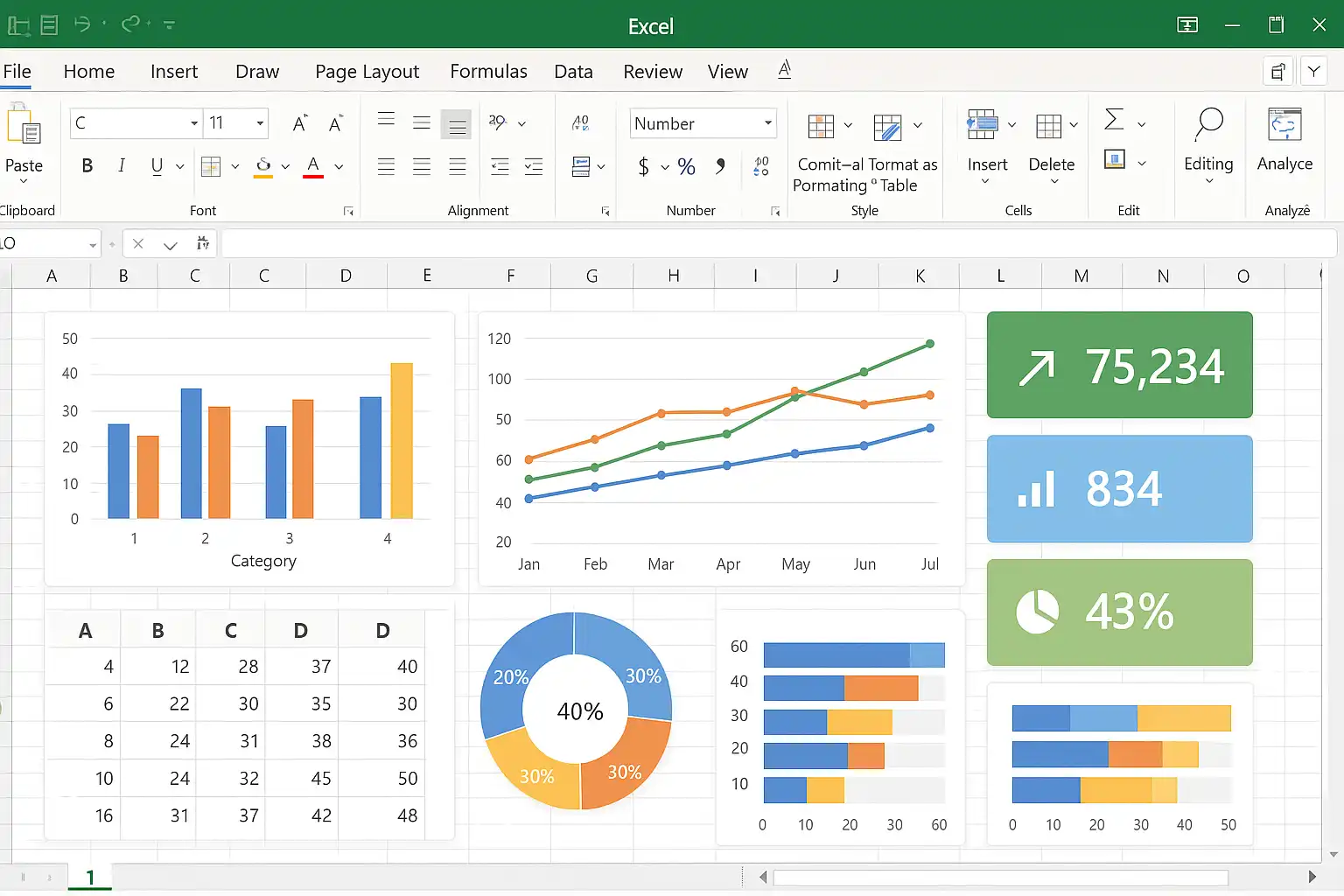
Task: Click the Editing magnifier icon
Action: click(1208, 125)
